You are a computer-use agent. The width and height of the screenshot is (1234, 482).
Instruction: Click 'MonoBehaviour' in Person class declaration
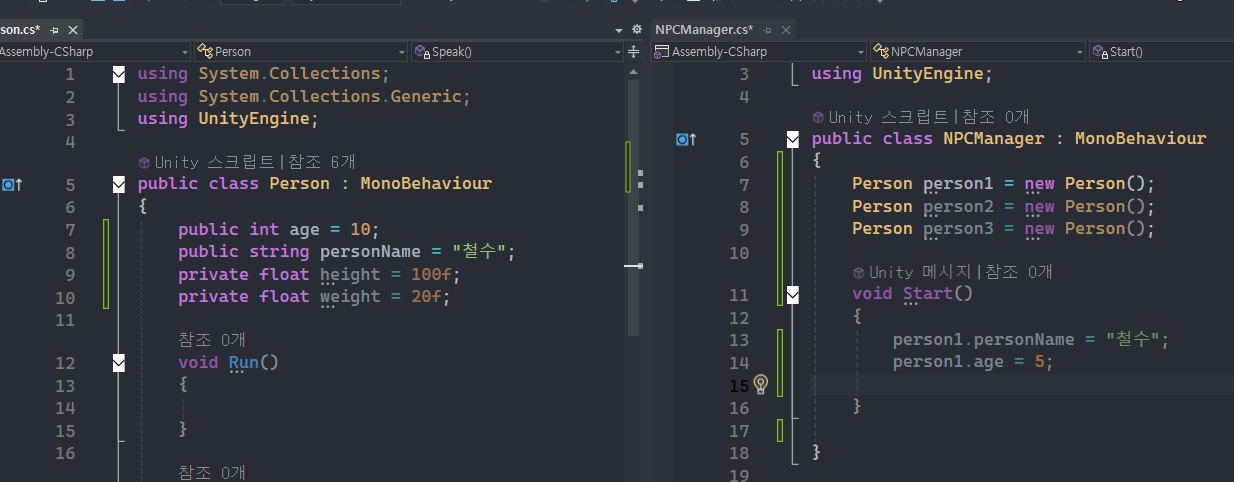[426, 184]
